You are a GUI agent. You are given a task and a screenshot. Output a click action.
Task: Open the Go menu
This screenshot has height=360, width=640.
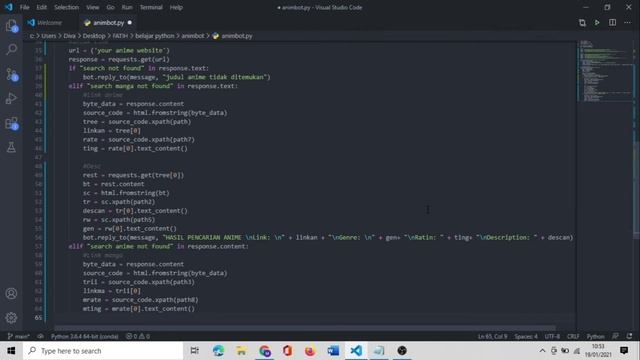110,7
